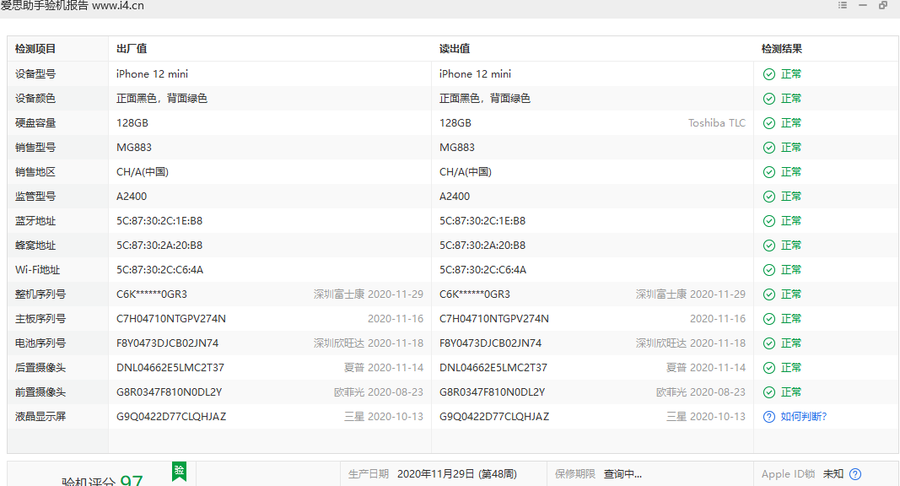The height and width of the screenshot is (486, 900).
Task: Click the check icon in 前置摄像头 row
Action: tap(769, 392)
